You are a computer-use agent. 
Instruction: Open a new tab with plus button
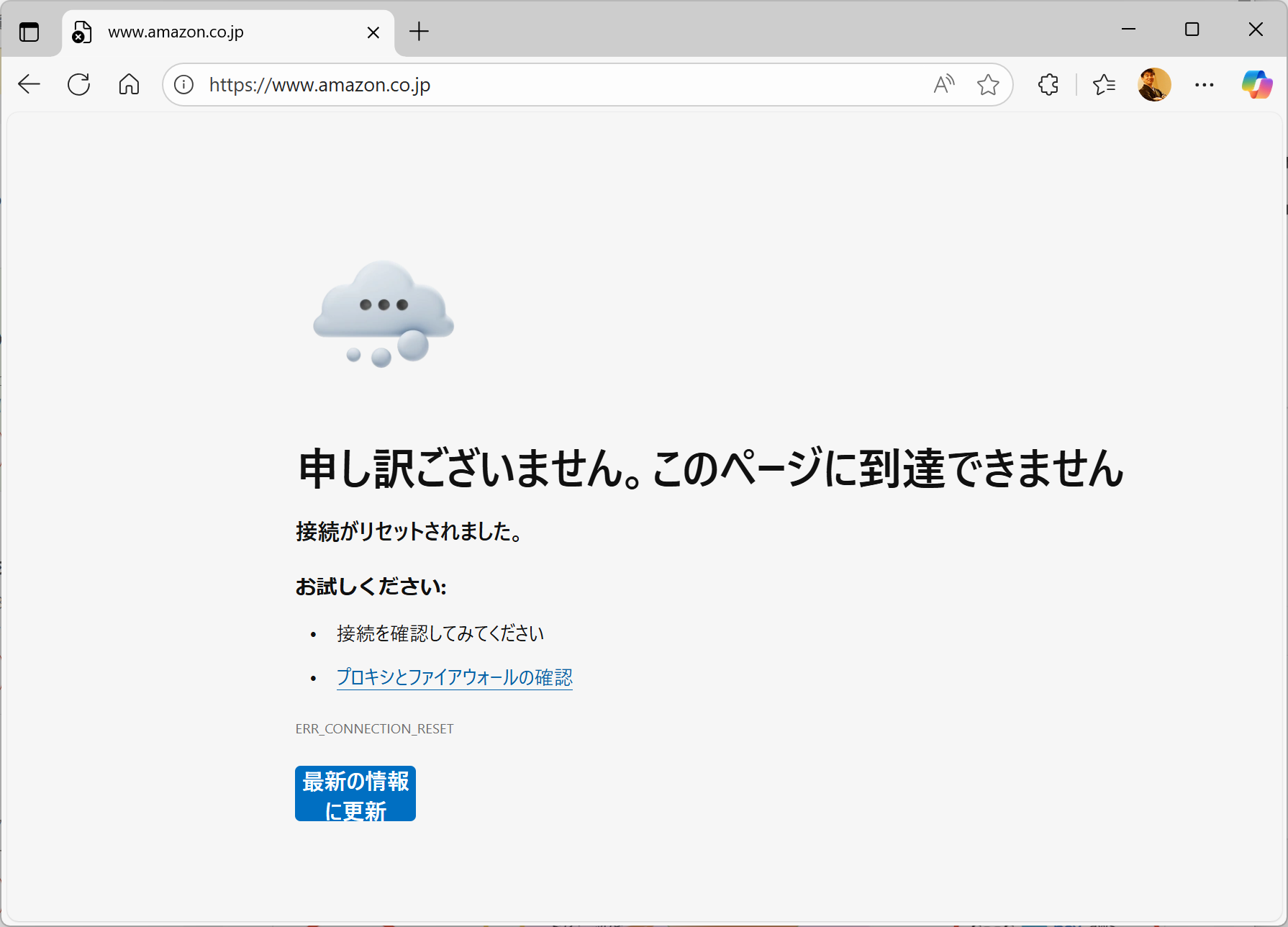419,32
